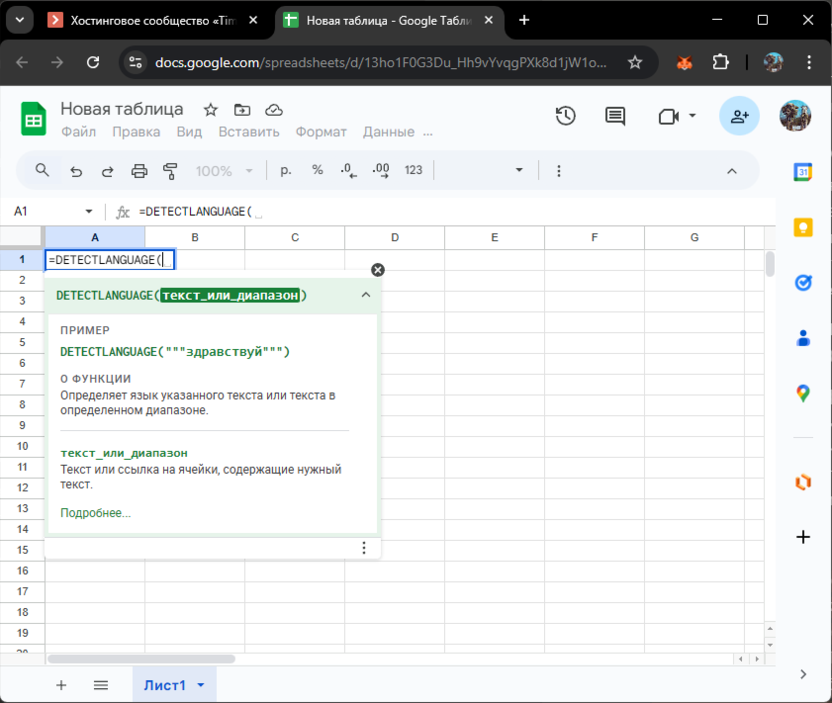832x703 pixels.
Task: Open Google Keep in side panel
Action: (x=802, y=227)
